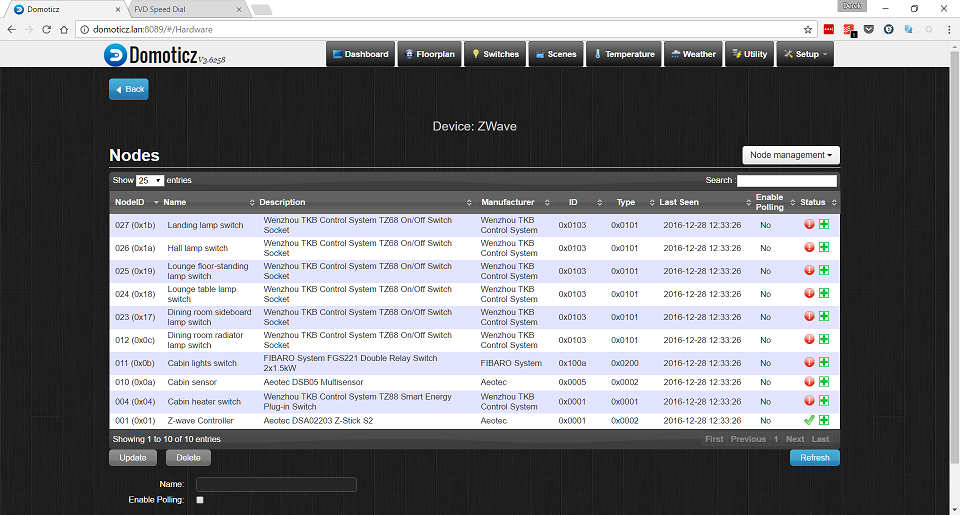Click the red status icon for Hall lamp switch
The width and height of the screenshot is (960, 515).
point(809,247)
